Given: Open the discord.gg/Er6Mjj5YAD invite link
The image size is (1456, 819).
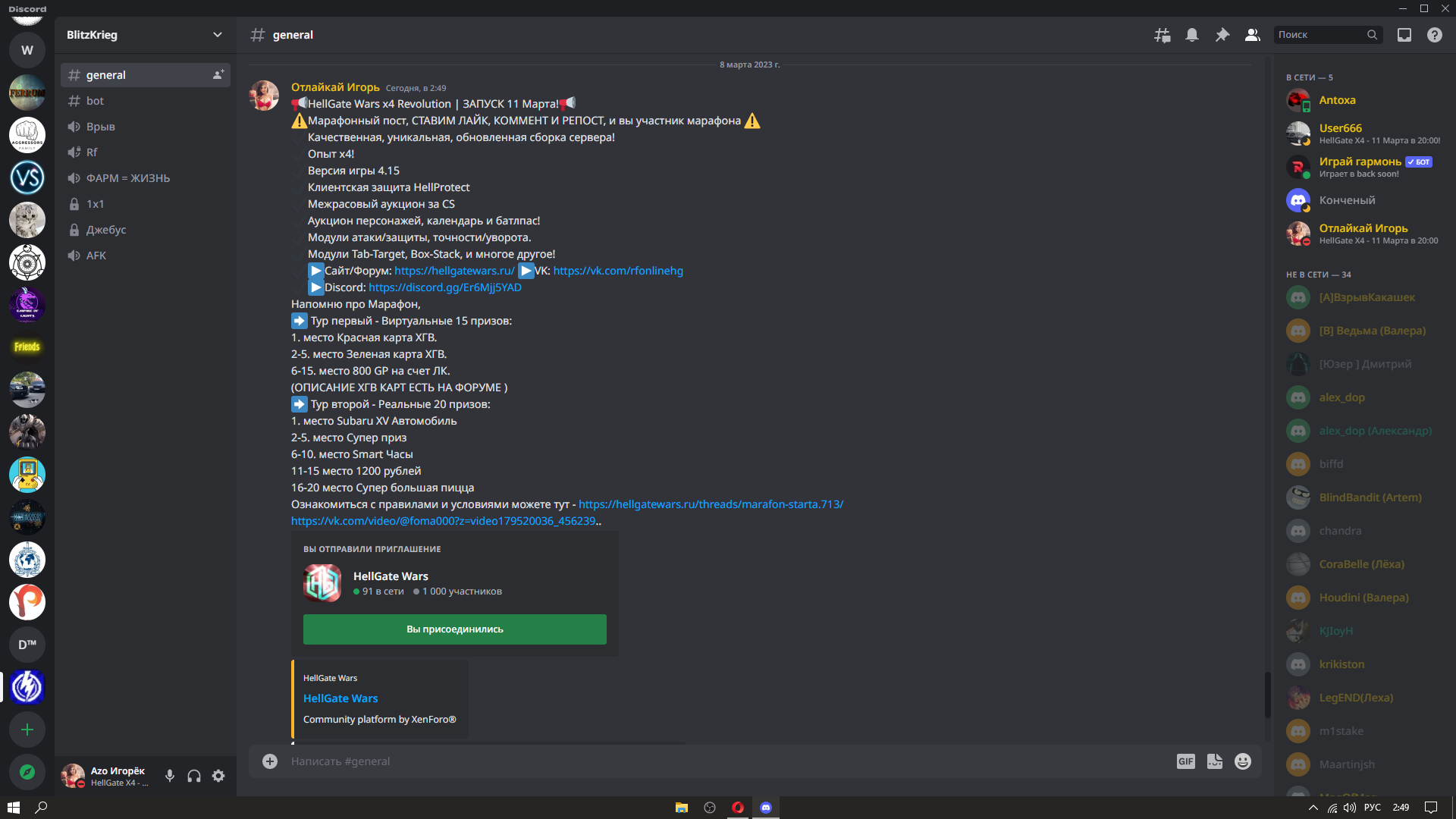Looking at the screenshot, I should tap(445, 287).
